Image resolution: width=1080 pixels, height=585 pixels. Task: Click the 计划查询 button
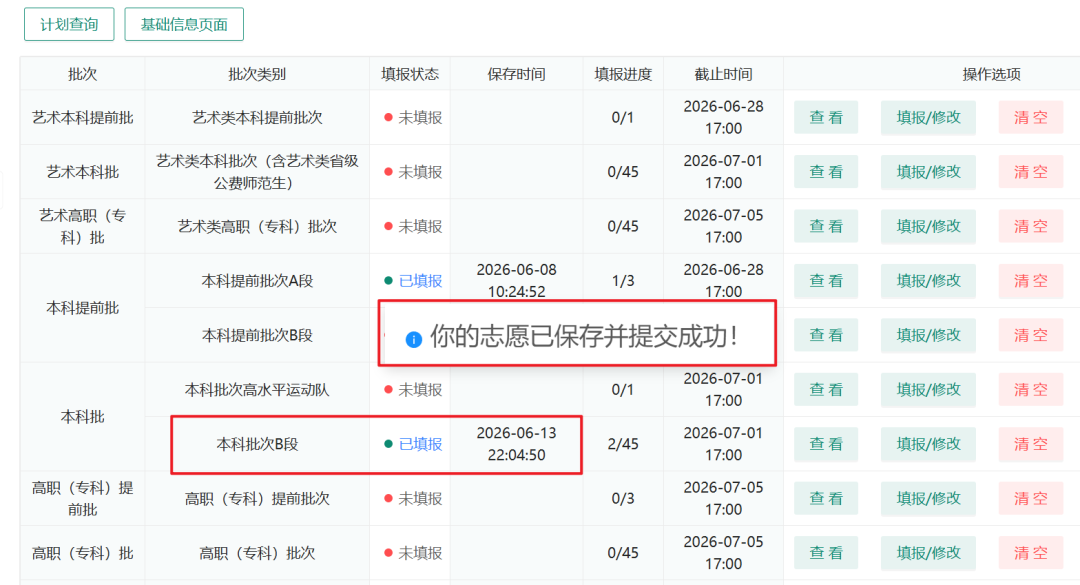point(69,25)
